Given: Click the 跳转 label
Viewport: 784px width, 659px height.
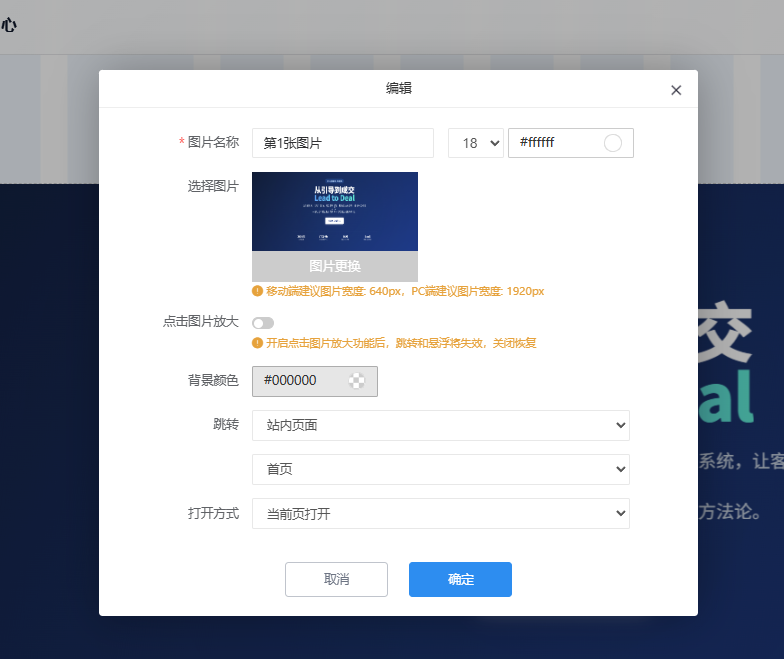Looking at the screenshot, I should coord(226,424).
